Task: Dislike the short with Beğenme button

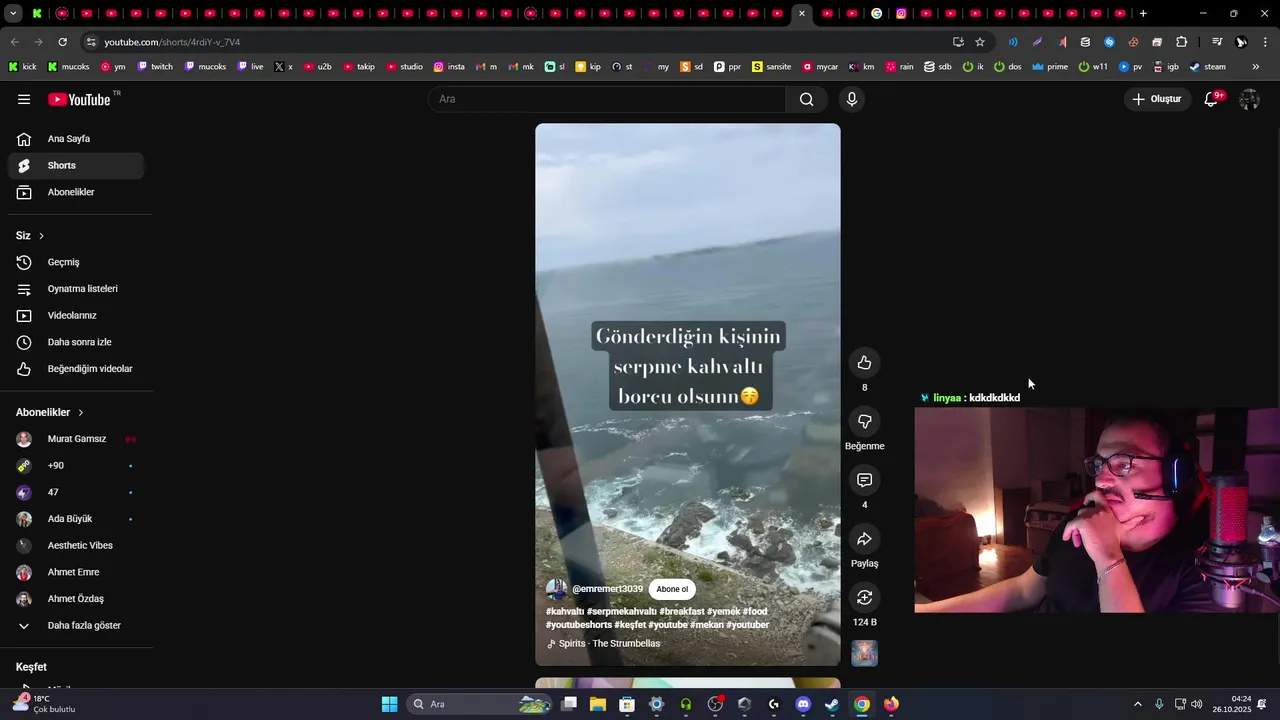Action: (864, 421)
